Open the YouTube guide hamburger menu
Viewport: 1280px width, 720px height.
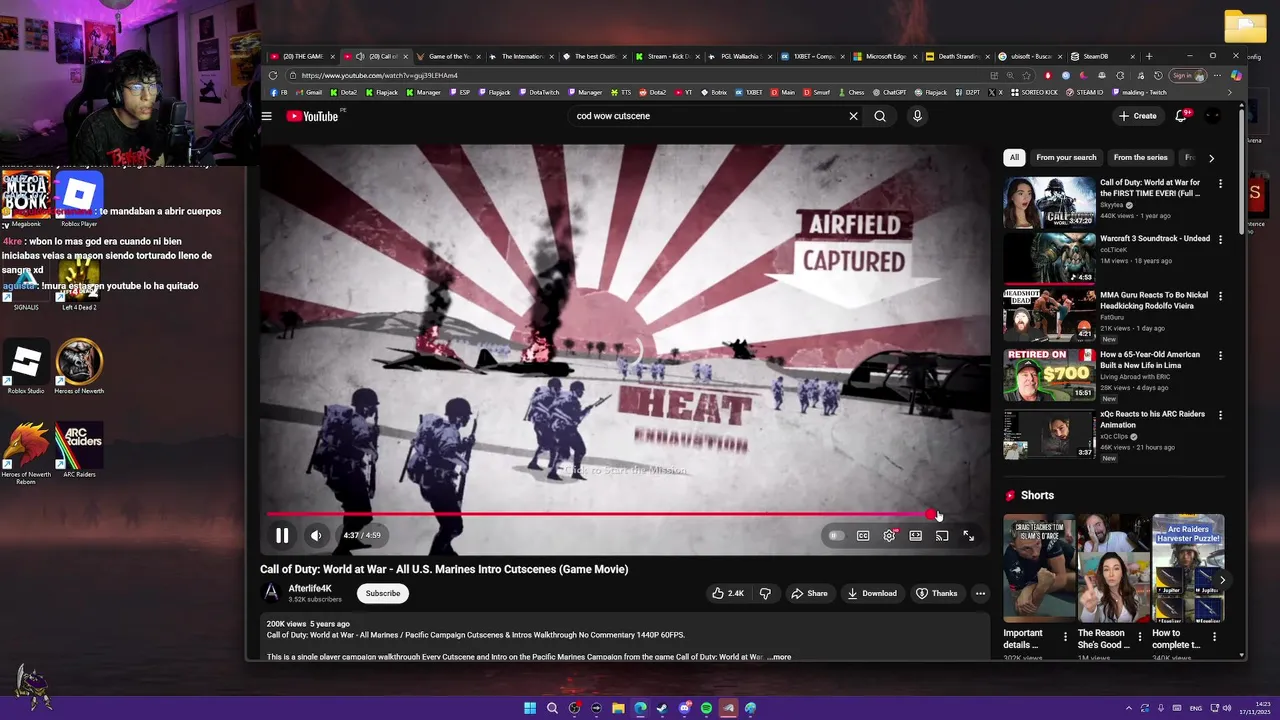(267, 116)
